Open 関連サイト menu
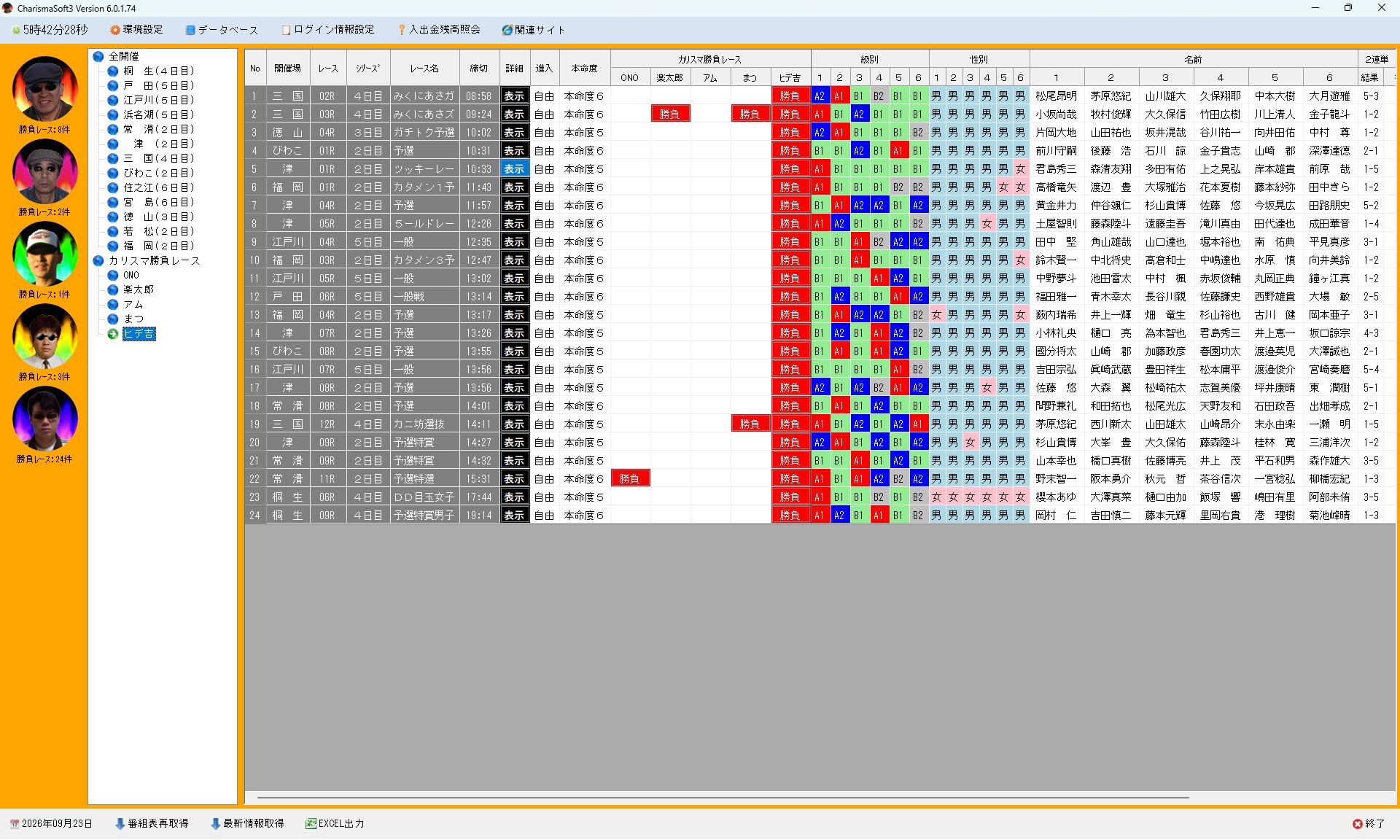The image size is (1400, 840). [x=533, y=30]
